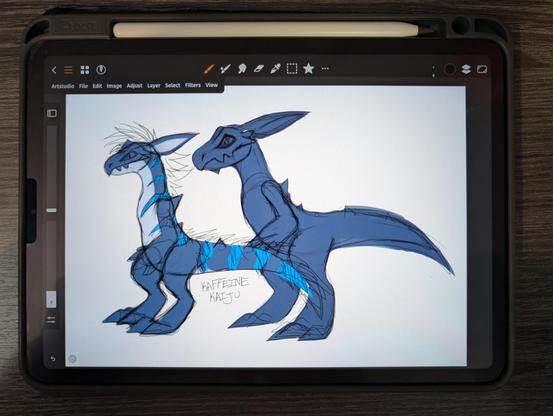The height and width of the screenshot is (416, 553).
Task: Open the four-square grid gallery icon
Action: [x=85, y=70]
